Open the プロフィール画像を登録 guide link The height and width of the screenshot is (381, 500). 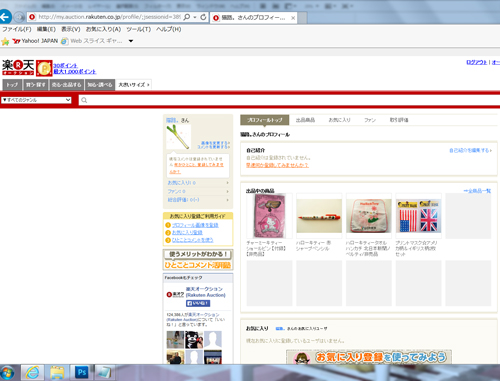(x=195, y=225)
